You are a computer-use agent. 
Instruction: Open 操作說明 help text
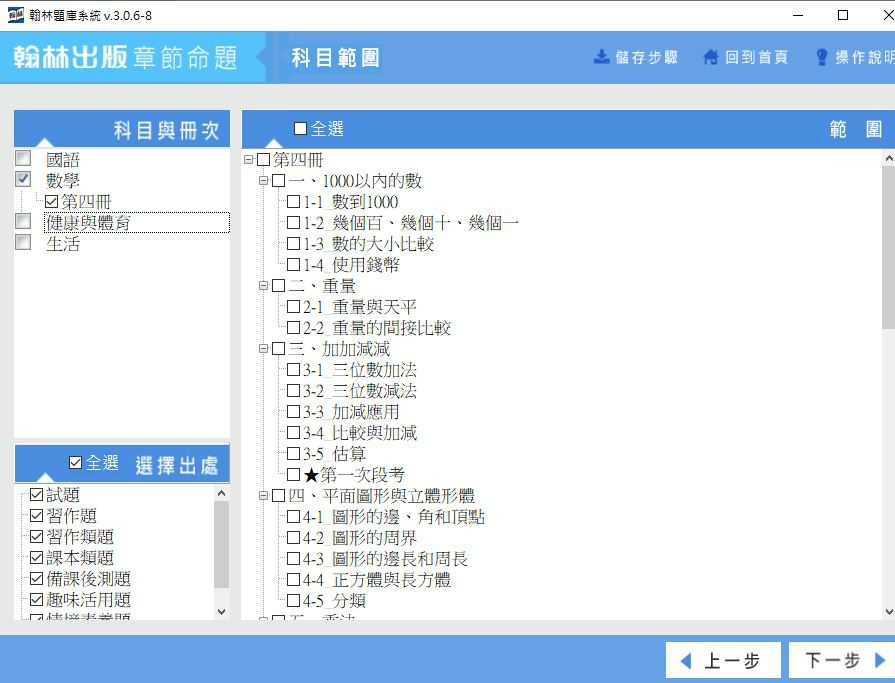pyautogui.click(x=865, y=57)
